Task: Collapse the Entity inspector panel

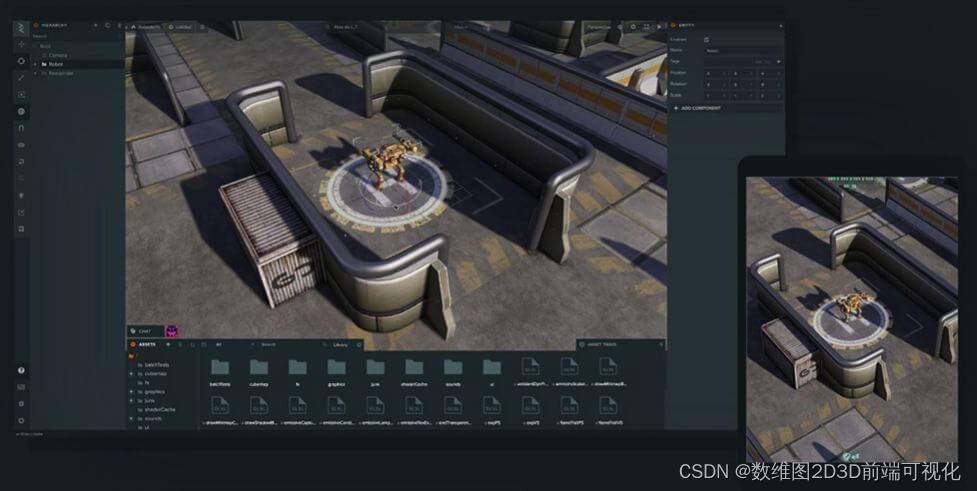Action: pyautogui.click(x=781, y=26)
